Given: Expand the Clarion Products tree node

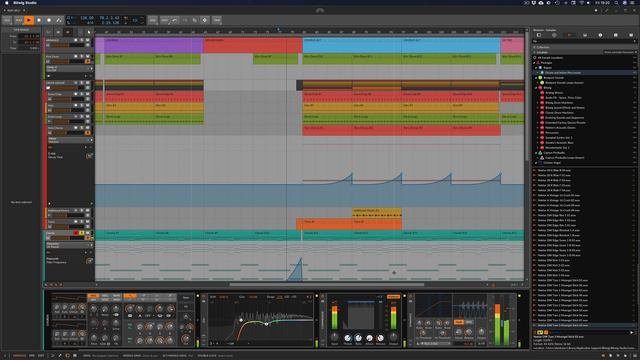Looking at the screenshot, I should (x=536, y=153).
